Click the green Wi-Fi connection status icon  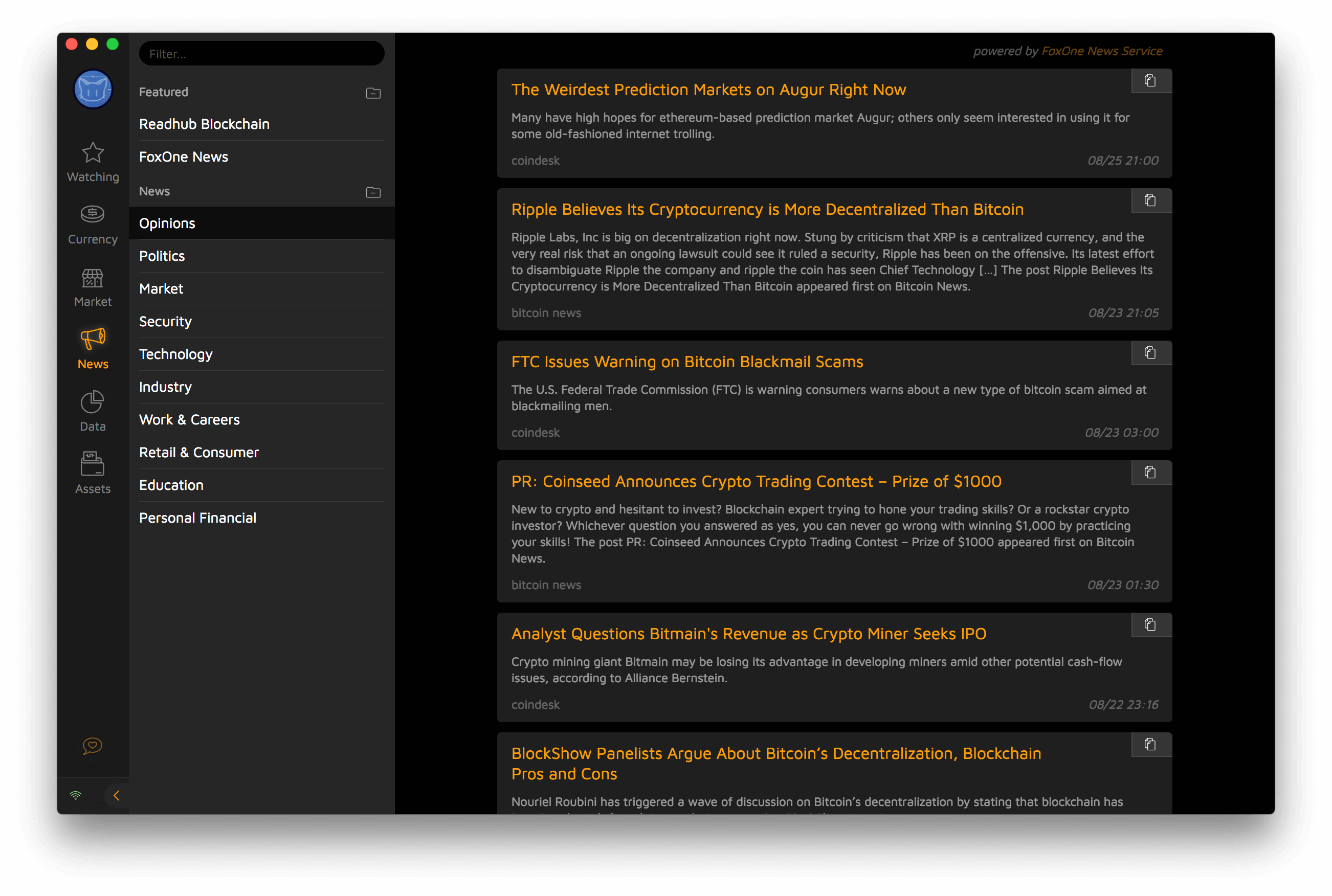75,795
